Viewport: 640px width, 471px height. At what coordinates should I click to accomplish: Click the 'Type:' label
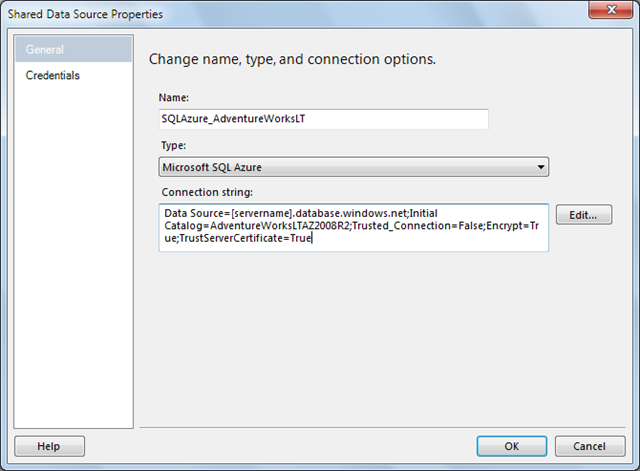pyautogui.click(x=173, y=146)
